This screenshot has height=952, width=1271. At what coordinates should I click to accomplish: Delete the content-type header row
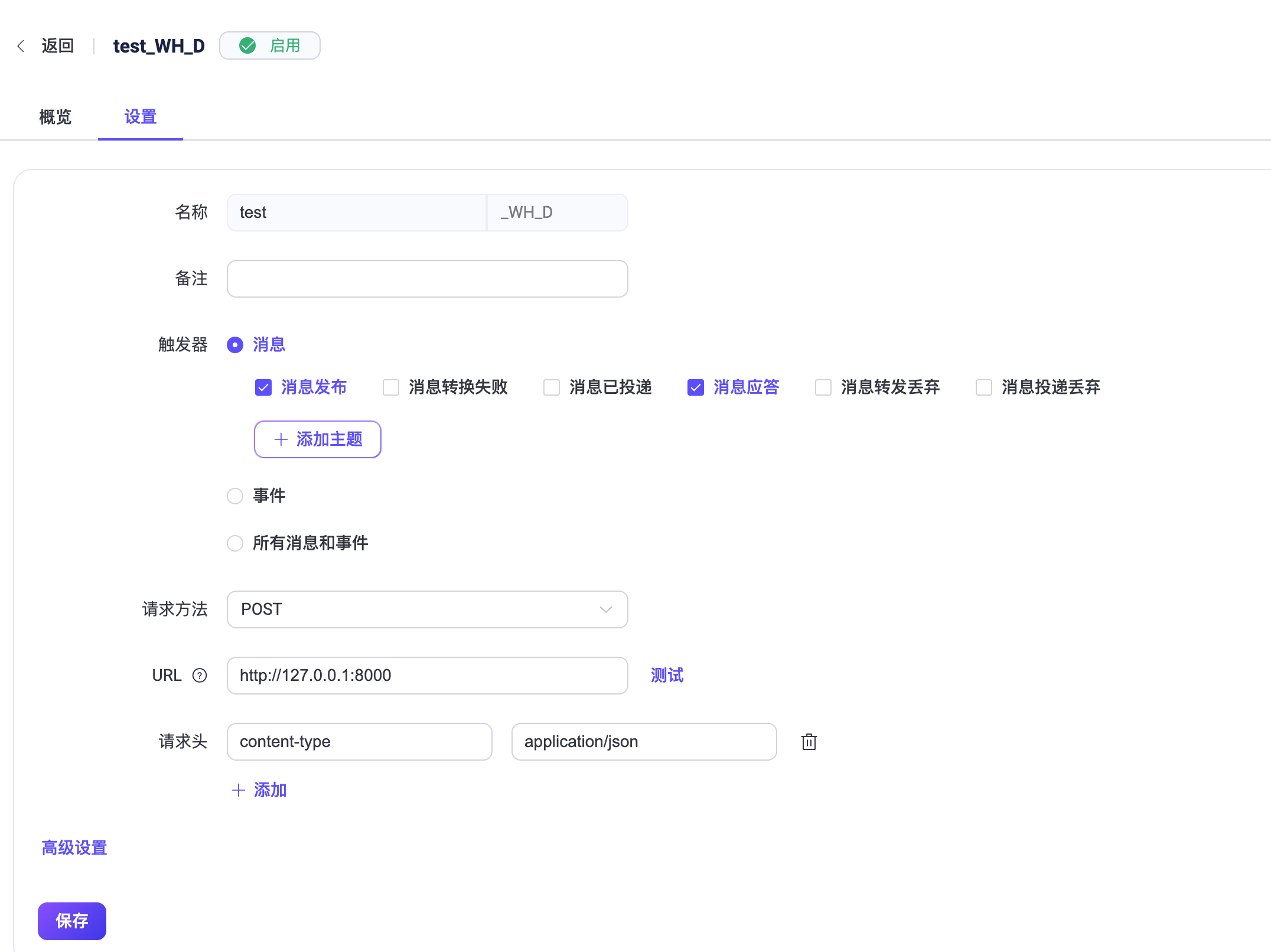[x=809, y=742]
